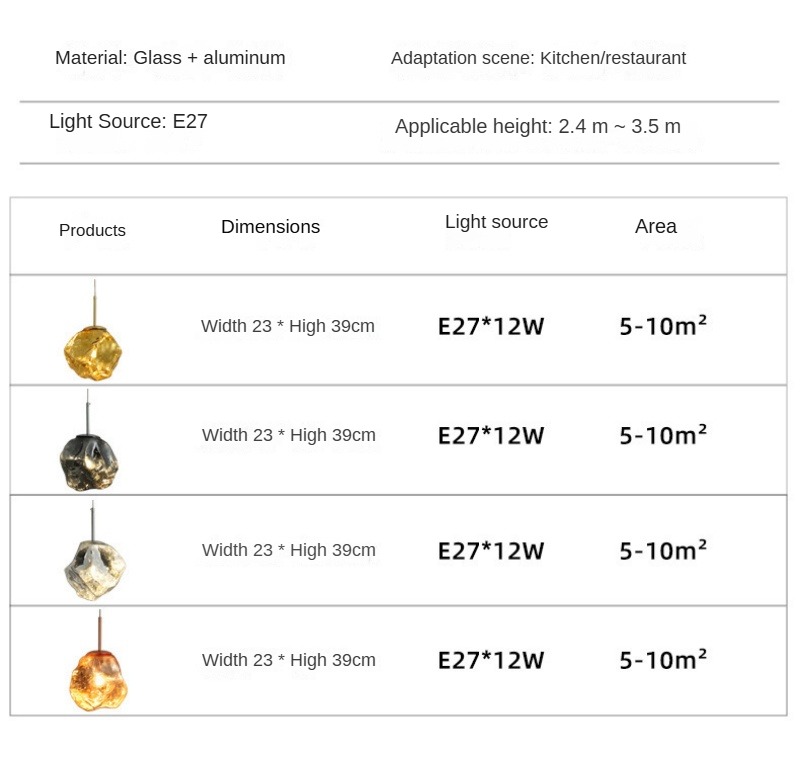Click the Dimensions column header
The width and height of the screenshot is (800, 759).
[270, 227]
